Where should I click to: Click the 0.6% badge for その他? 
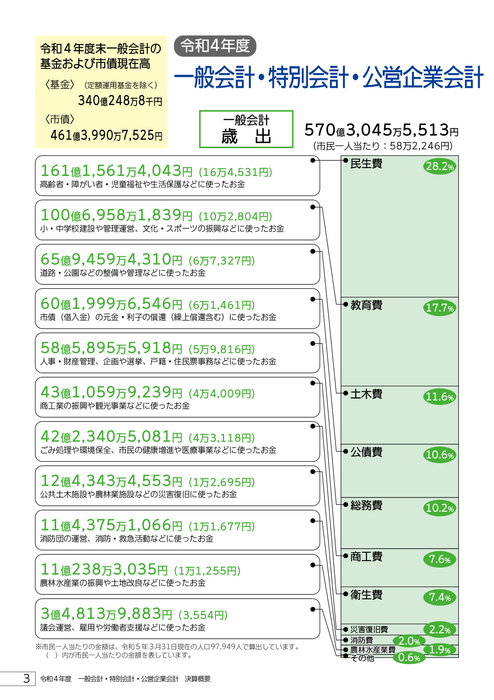click(x=409, y=657)
